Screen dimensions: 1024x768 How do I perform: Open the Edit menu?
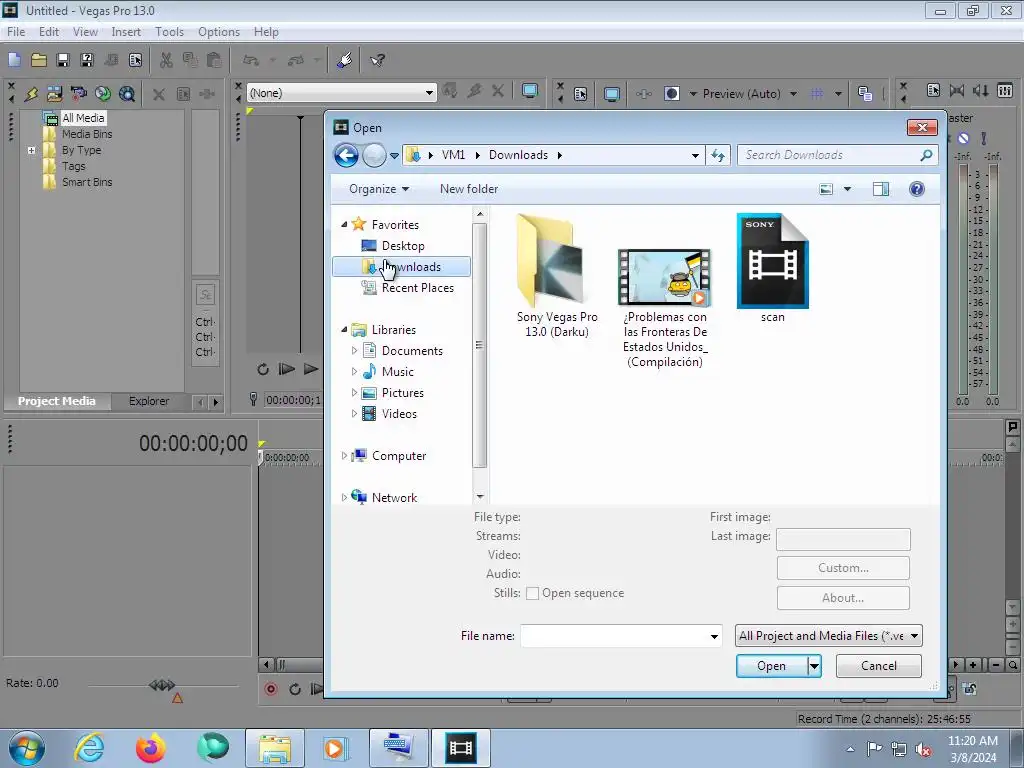49,32
